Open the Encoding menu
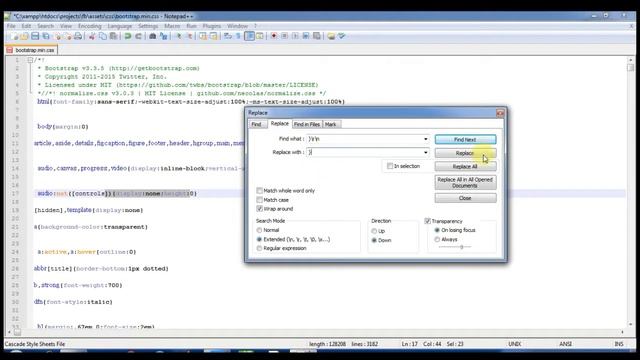This screenshot has height=360, width=640. 89,26
